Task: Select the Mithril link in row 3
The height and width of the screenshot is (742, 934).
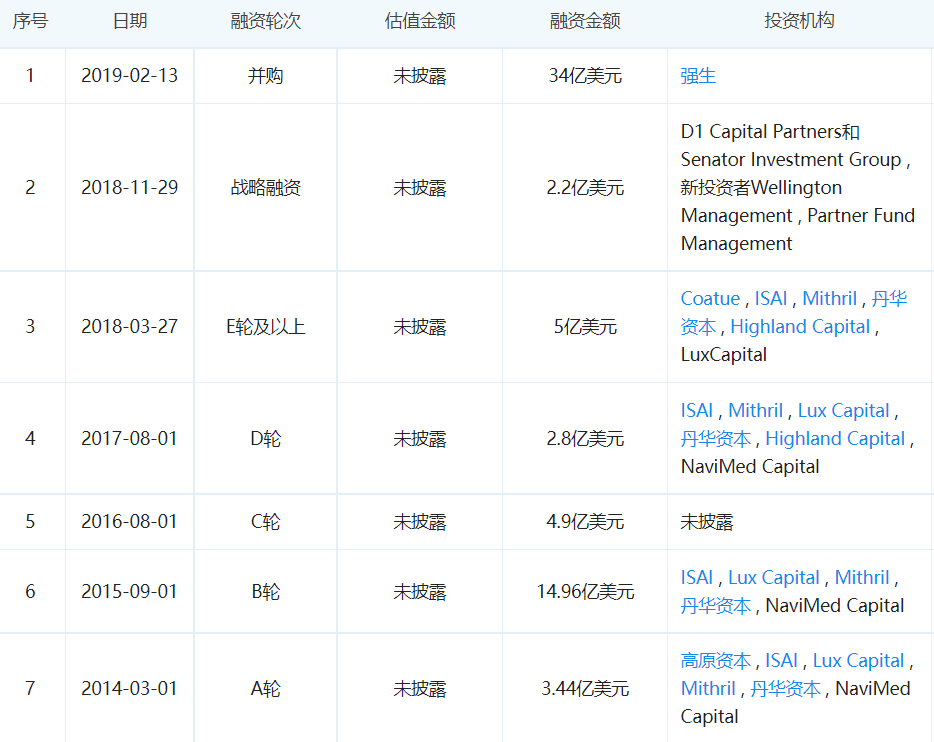Action: [x=829, y=298]
